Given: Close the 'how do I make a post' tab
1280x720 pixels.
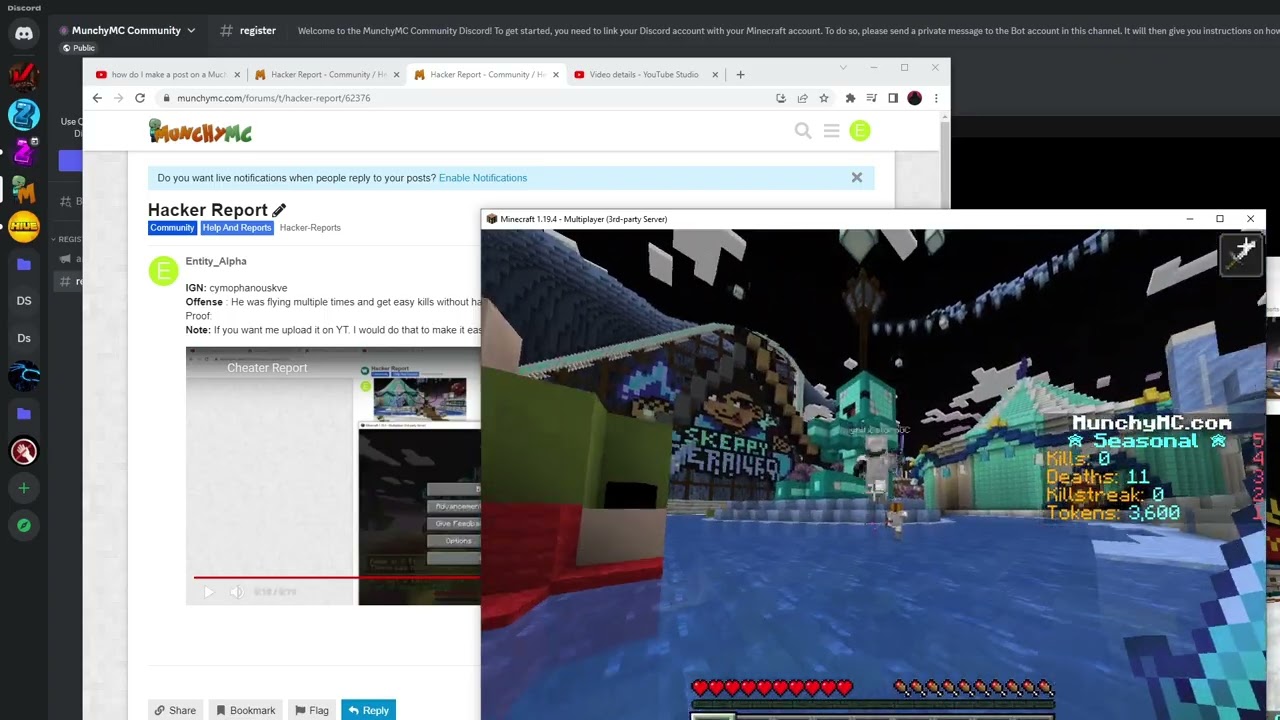Looking at the screenshot, I should (237, 74).
